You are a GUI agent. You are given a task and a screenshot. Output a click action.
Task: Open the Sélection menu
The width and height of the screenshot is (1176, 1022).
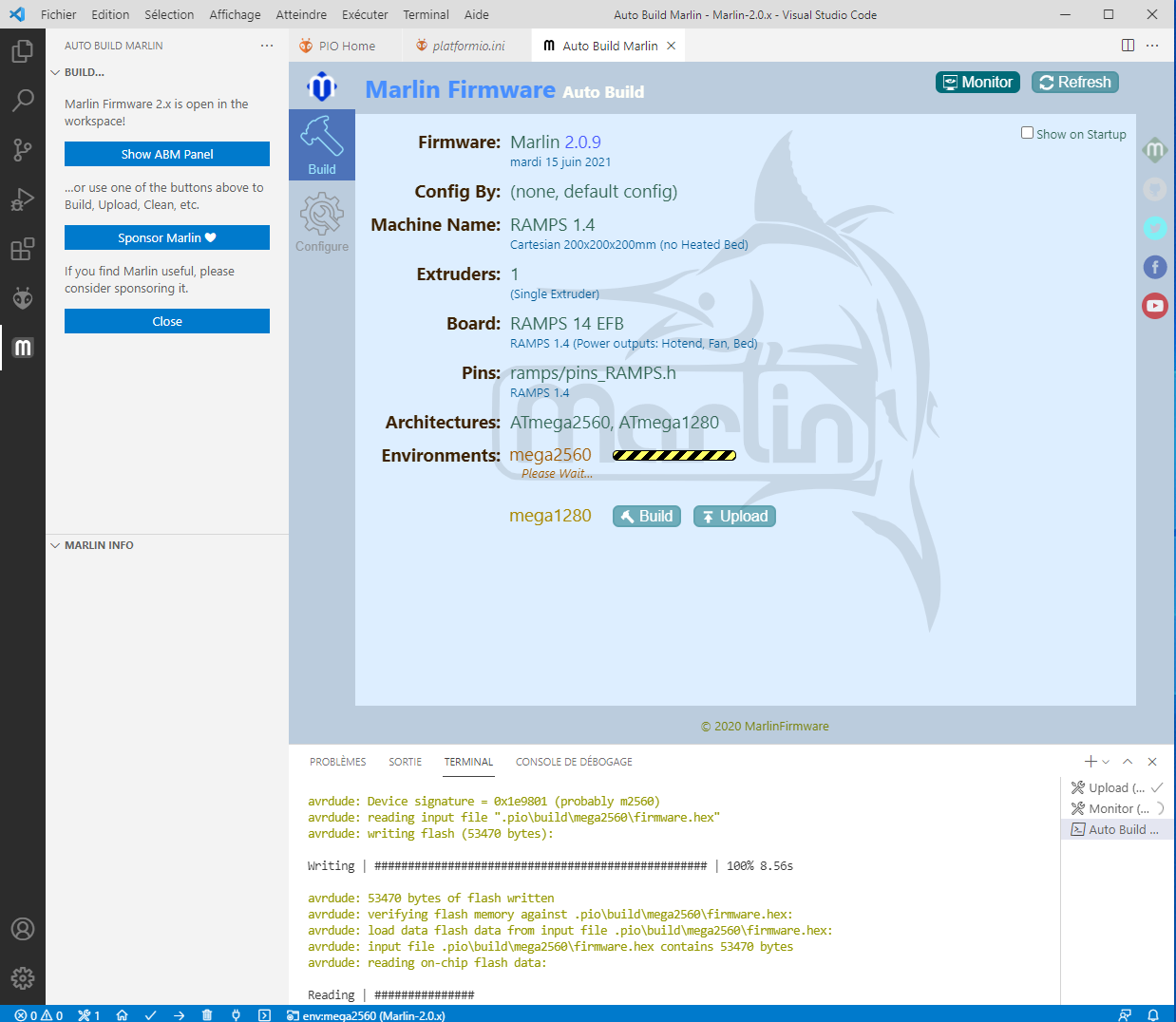(x=169, y=14)
